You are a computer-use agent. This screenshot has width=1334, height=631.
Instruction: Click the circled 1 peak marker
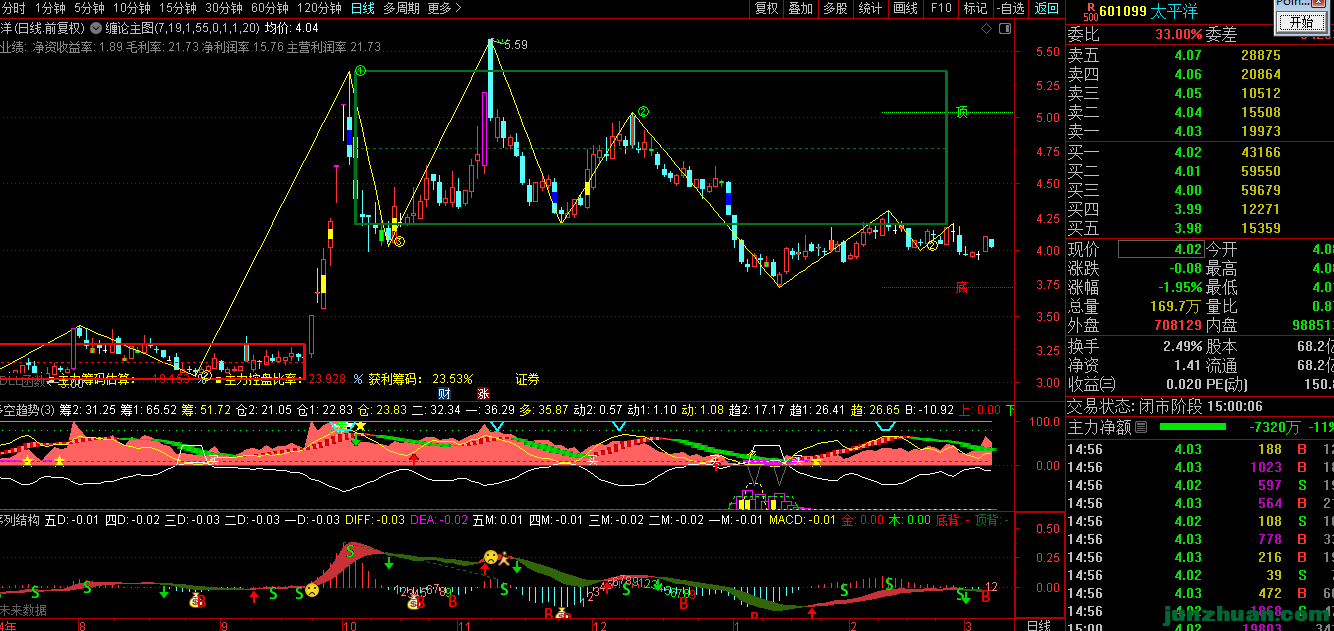click(x=359, y=71)
